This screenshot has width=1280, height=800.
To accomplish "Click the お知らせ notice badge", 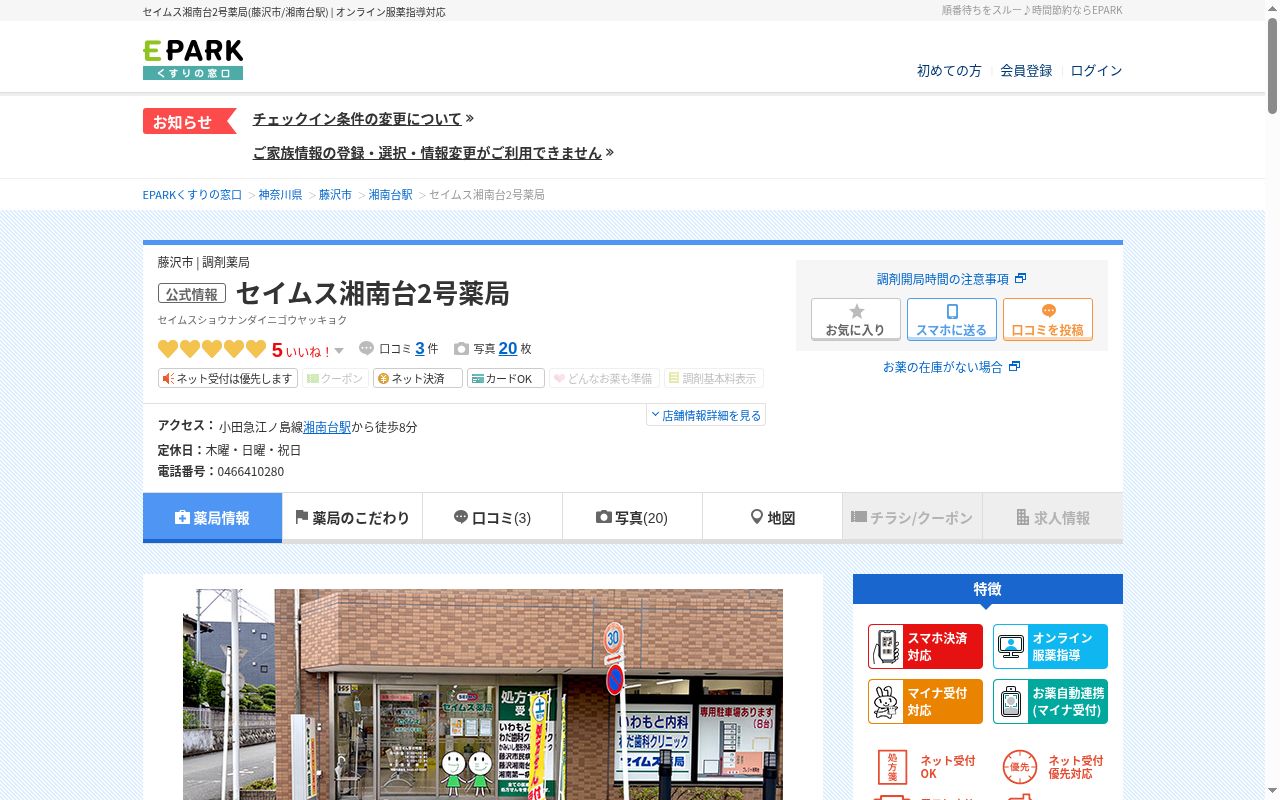I will click(x=189, y=121).
